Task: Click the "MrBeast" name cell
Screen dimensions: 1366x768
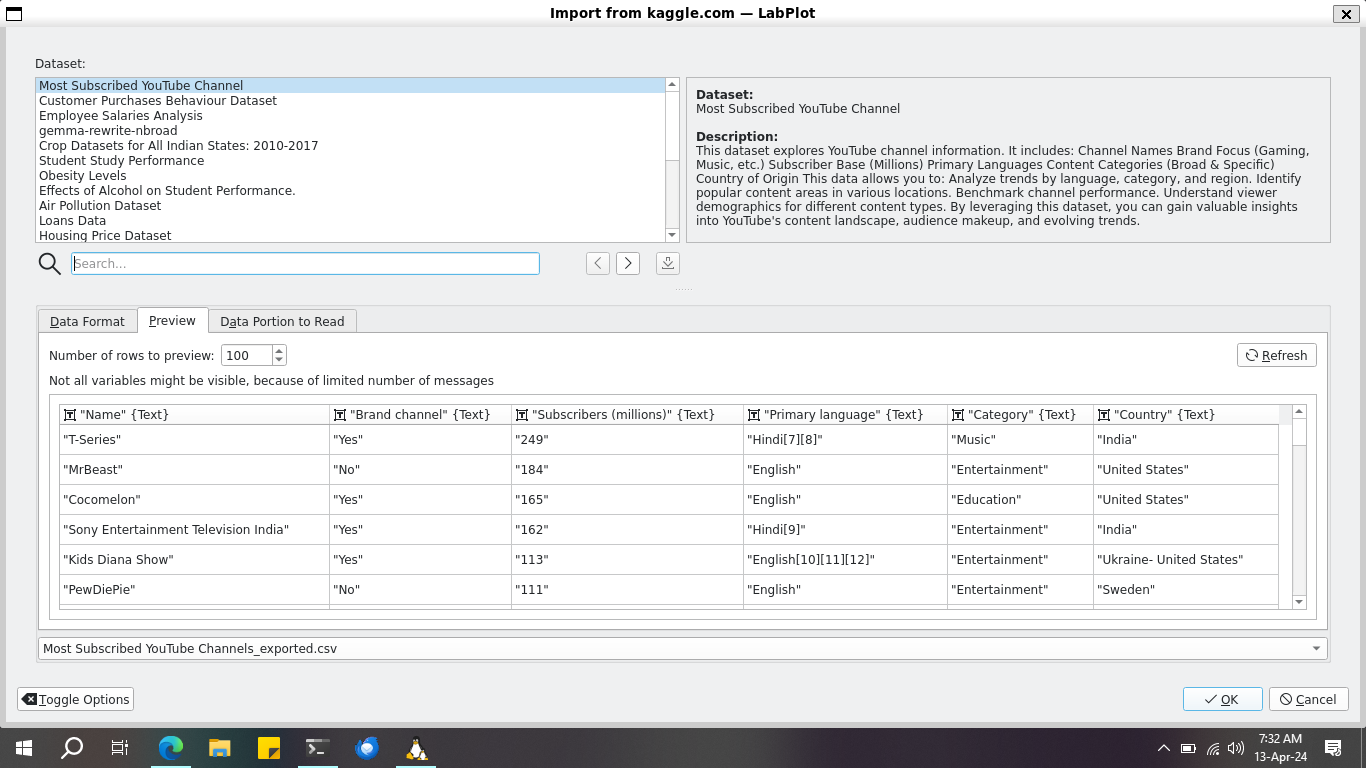Action: pos(194,469)
